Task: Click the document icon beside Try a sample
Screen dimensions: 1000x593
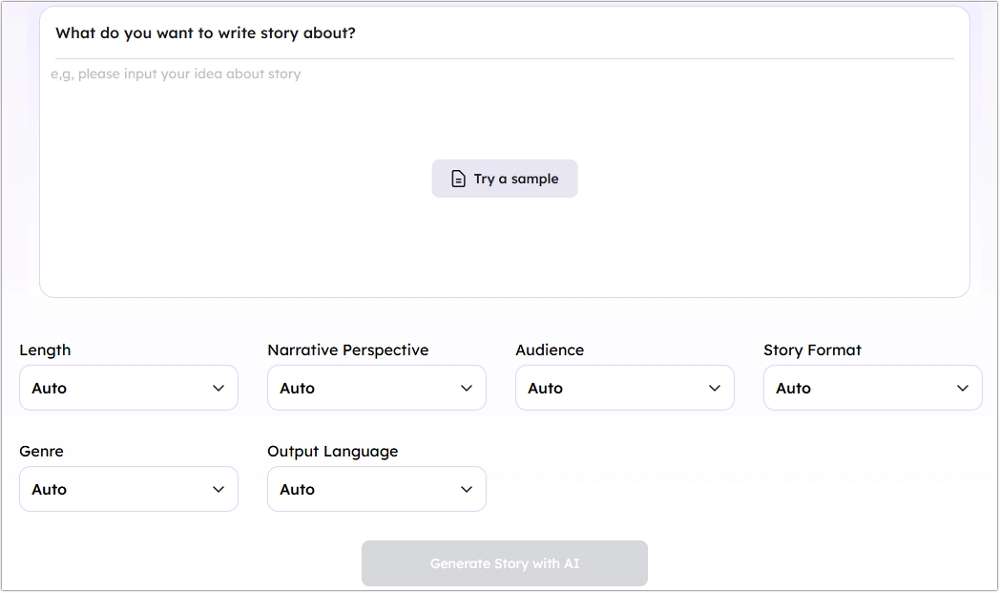Action: 458,178
